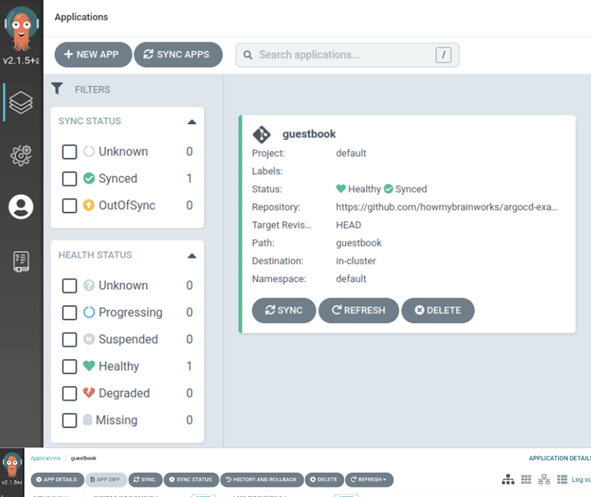Switch to network view icon in bottom toolbar
The image size is (591, 497).
[544, 479]
